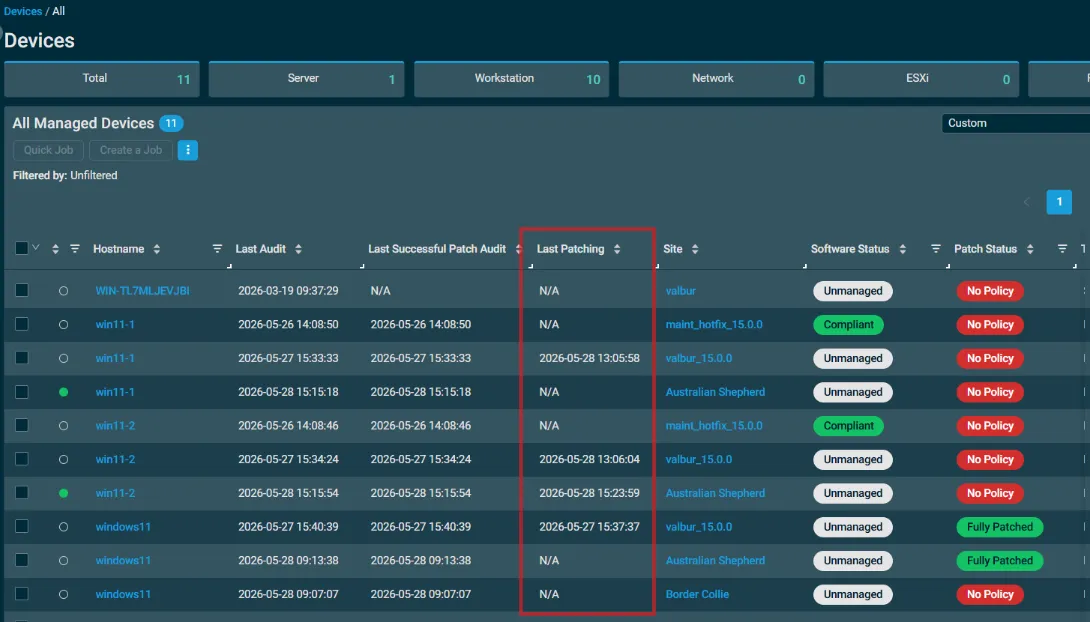Sort by Patch Status column
Image resolution: width=1090 pixels, height=622 pixels.
(x=1030, y=249)
